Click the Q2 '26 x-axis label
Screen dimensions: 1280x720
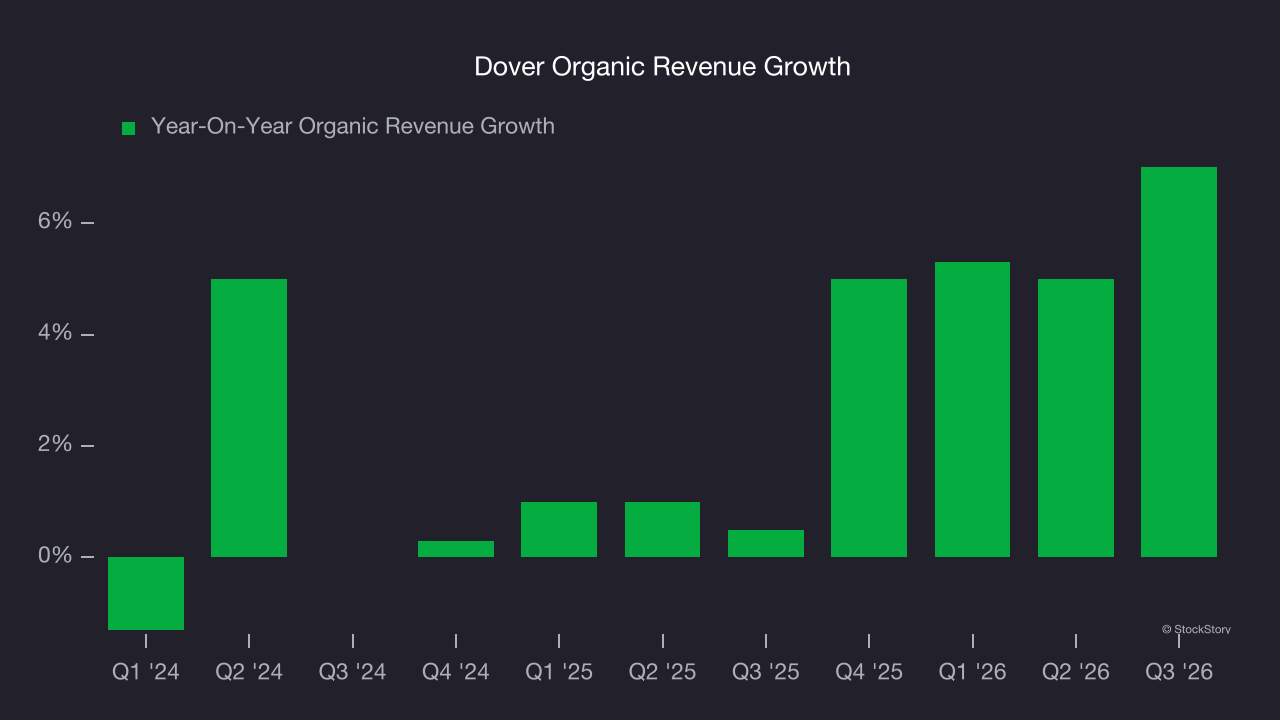click(x=1076, y=672)
